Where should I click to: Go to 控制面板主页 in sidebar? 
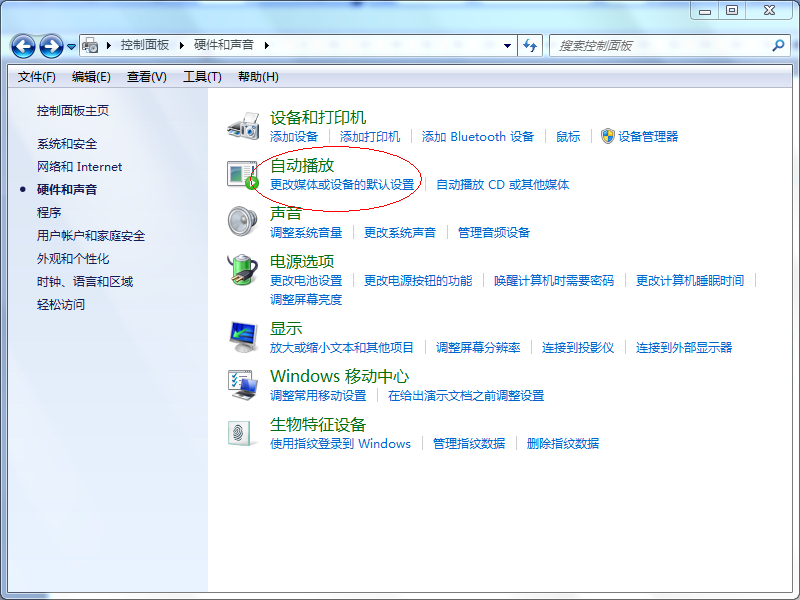(73, 111)
